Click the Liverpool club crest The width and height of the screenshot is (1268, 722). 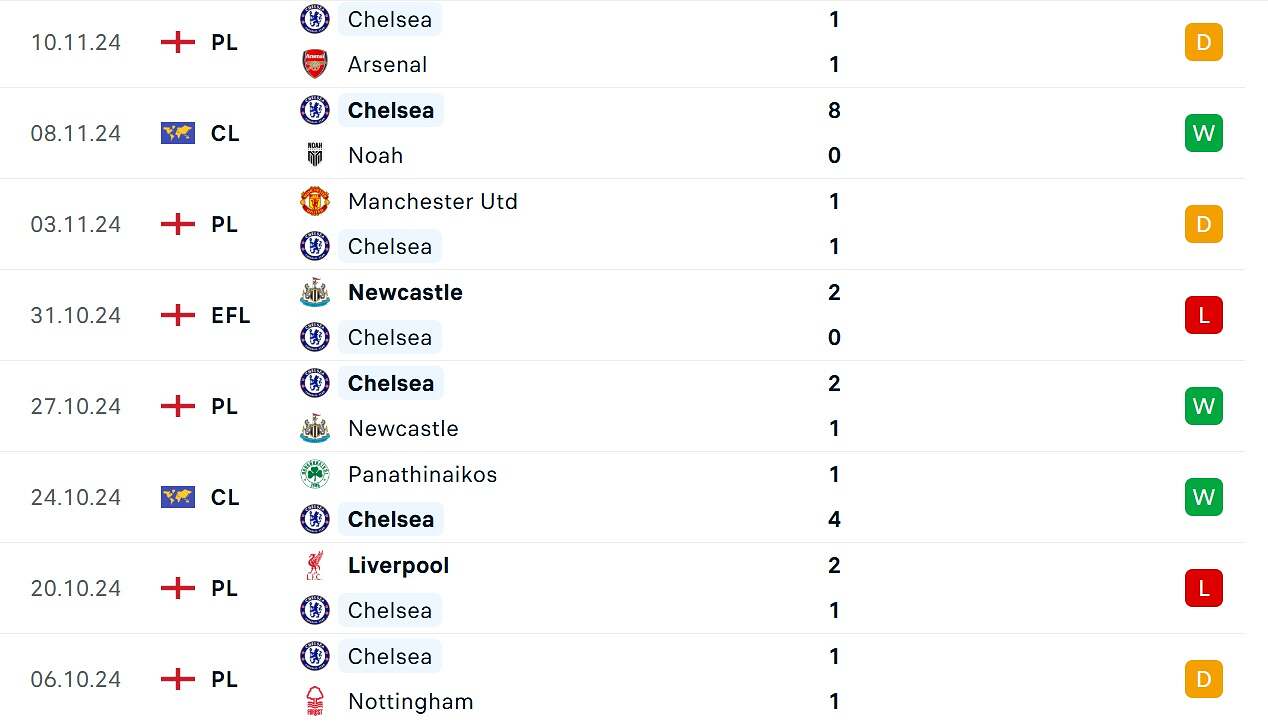click(315, 565)
